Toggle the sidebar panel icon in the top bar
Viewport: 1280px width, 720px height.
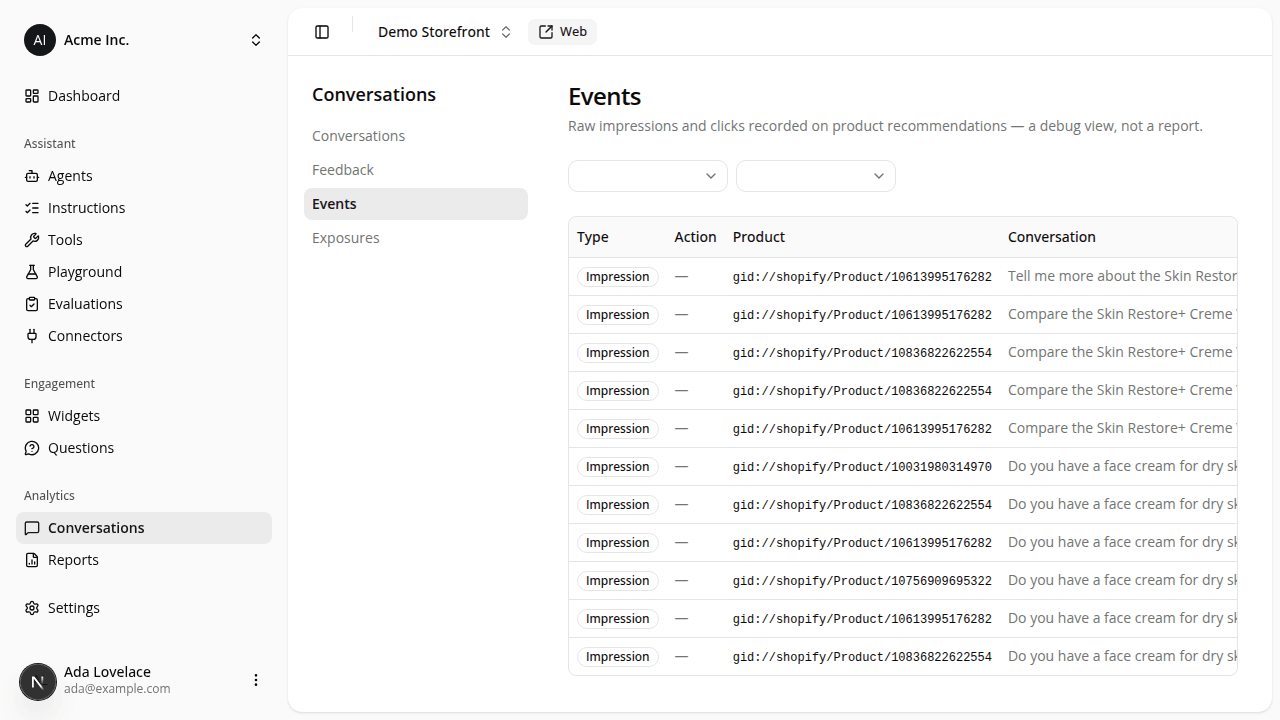pyautogui.click(x=322, y=32)
